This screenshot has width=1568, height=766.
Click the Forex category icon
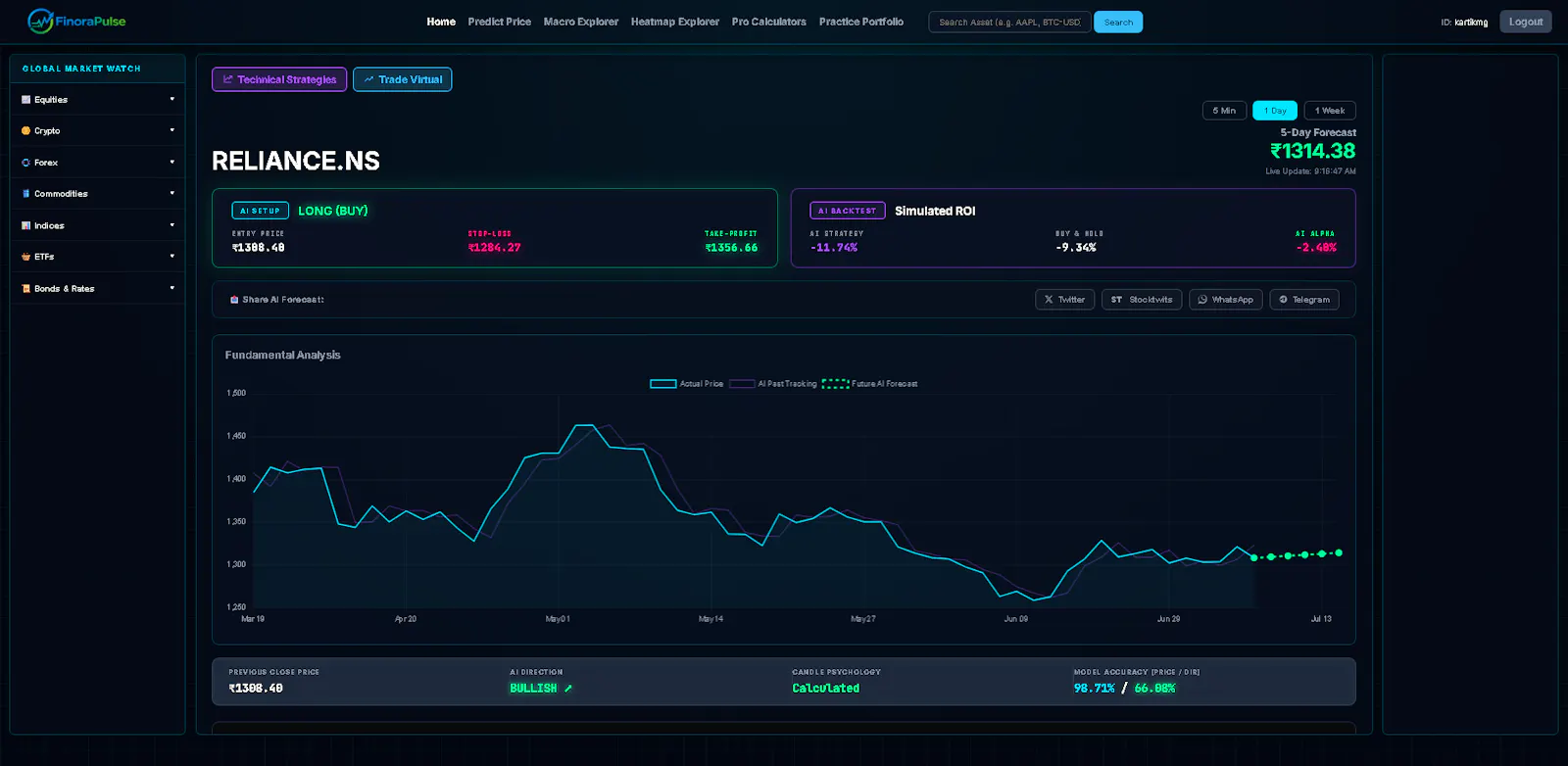click(26, 163)
